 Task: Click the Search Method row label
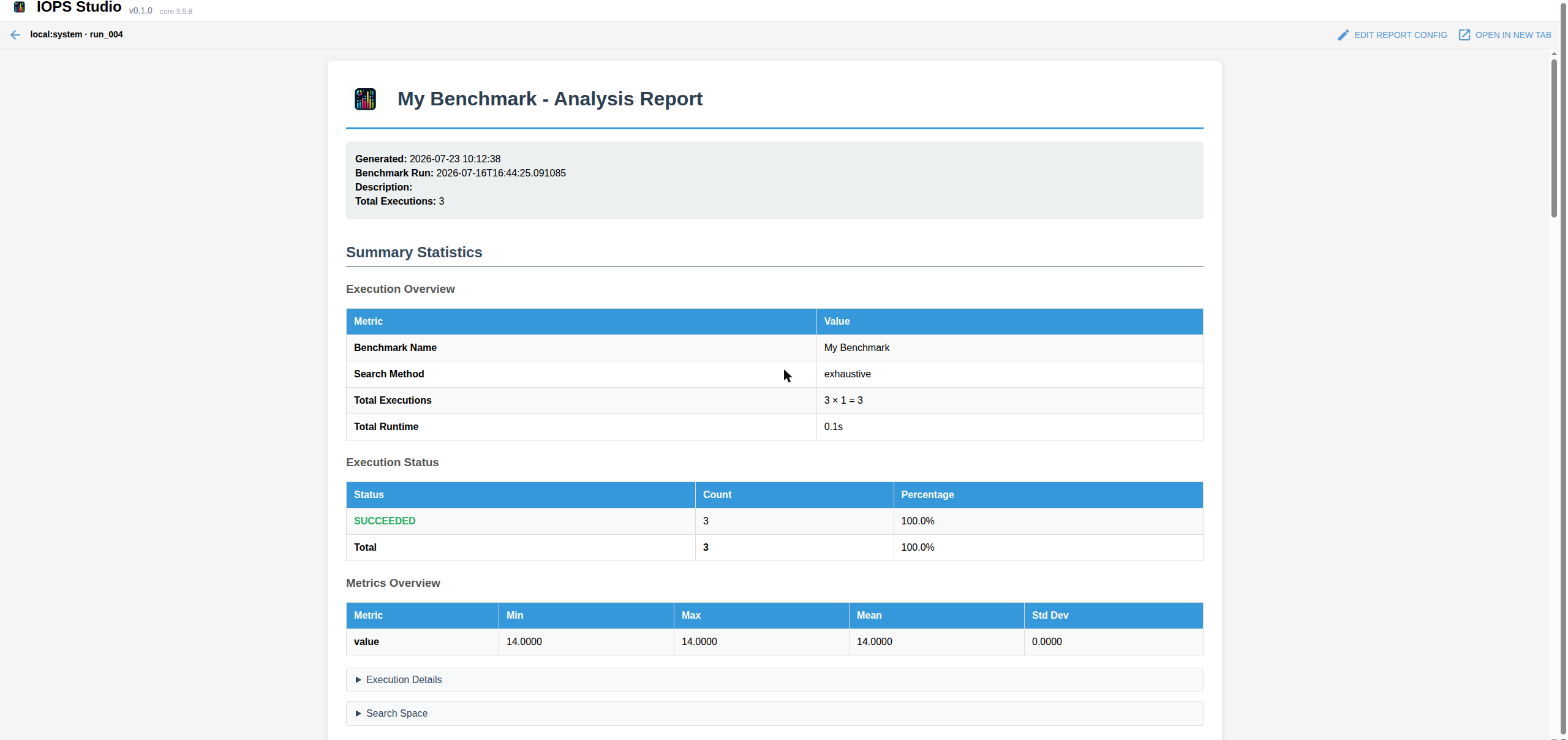[x=389, y=374]
